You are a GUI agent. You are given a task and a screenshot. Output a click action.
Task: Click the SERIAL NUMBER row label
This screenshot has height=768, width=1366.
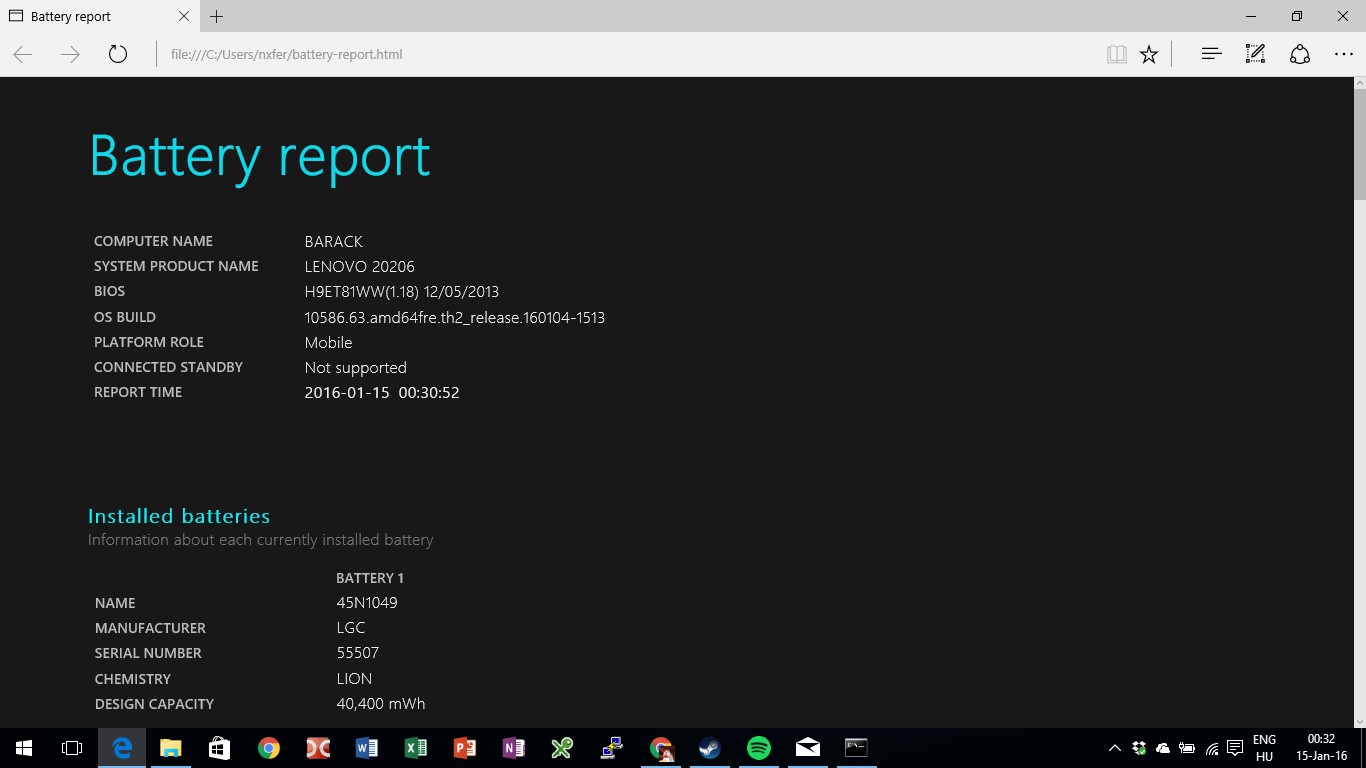148,653
